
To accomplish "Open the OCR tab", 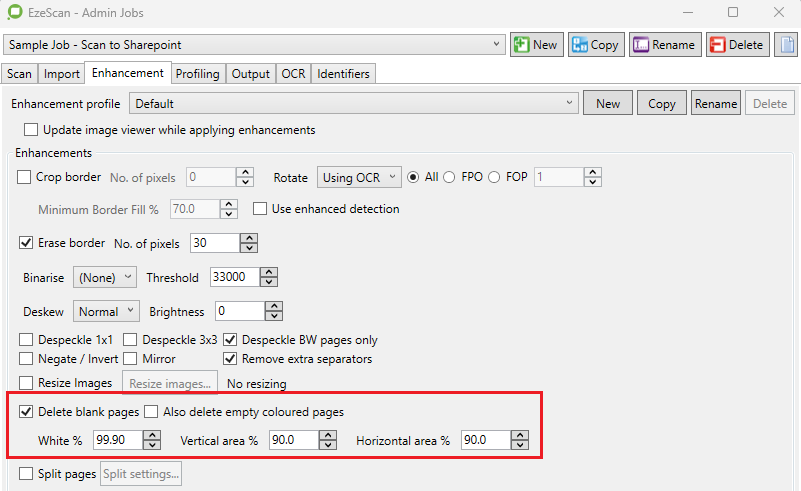I will click(x=293, y=74).
